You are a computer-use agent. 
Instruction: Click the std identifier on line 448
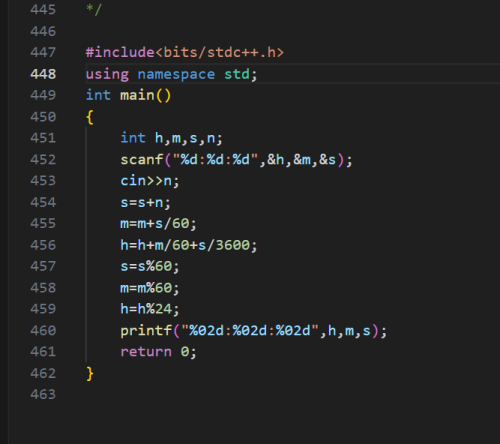[237, 74]
